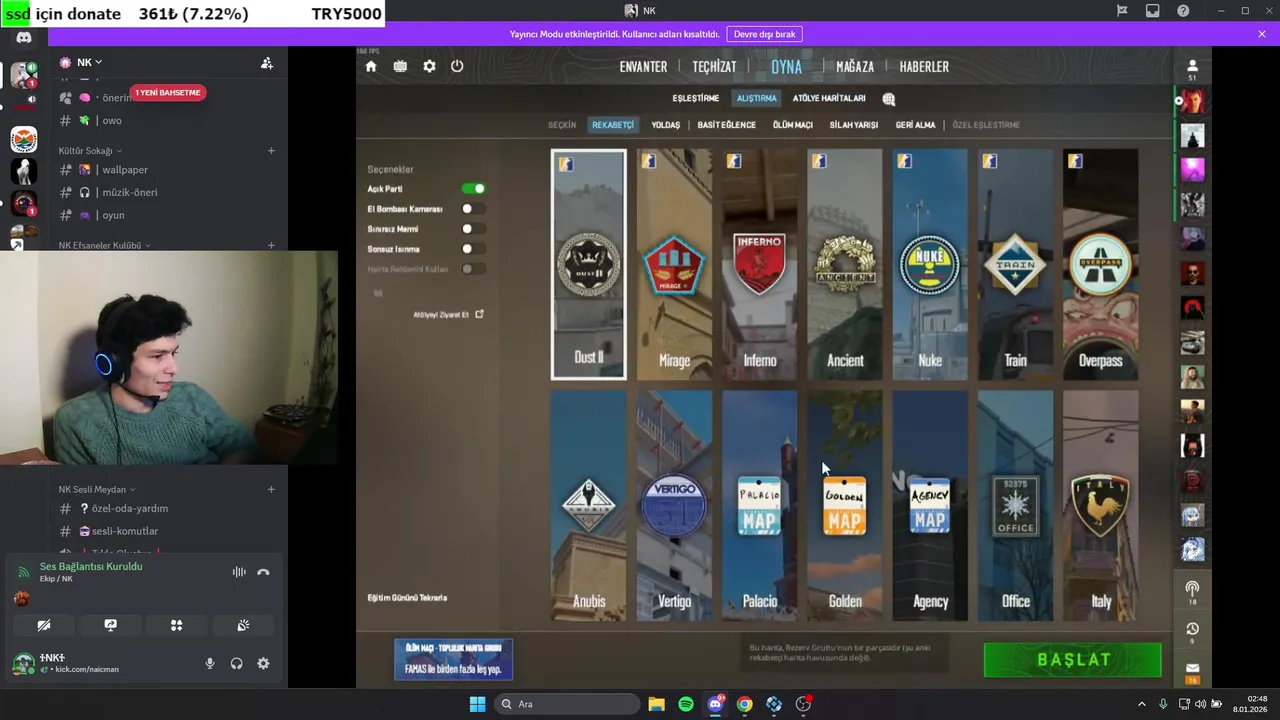Share your screen in Discord
1280x720 pixels.
click(110, 625)
